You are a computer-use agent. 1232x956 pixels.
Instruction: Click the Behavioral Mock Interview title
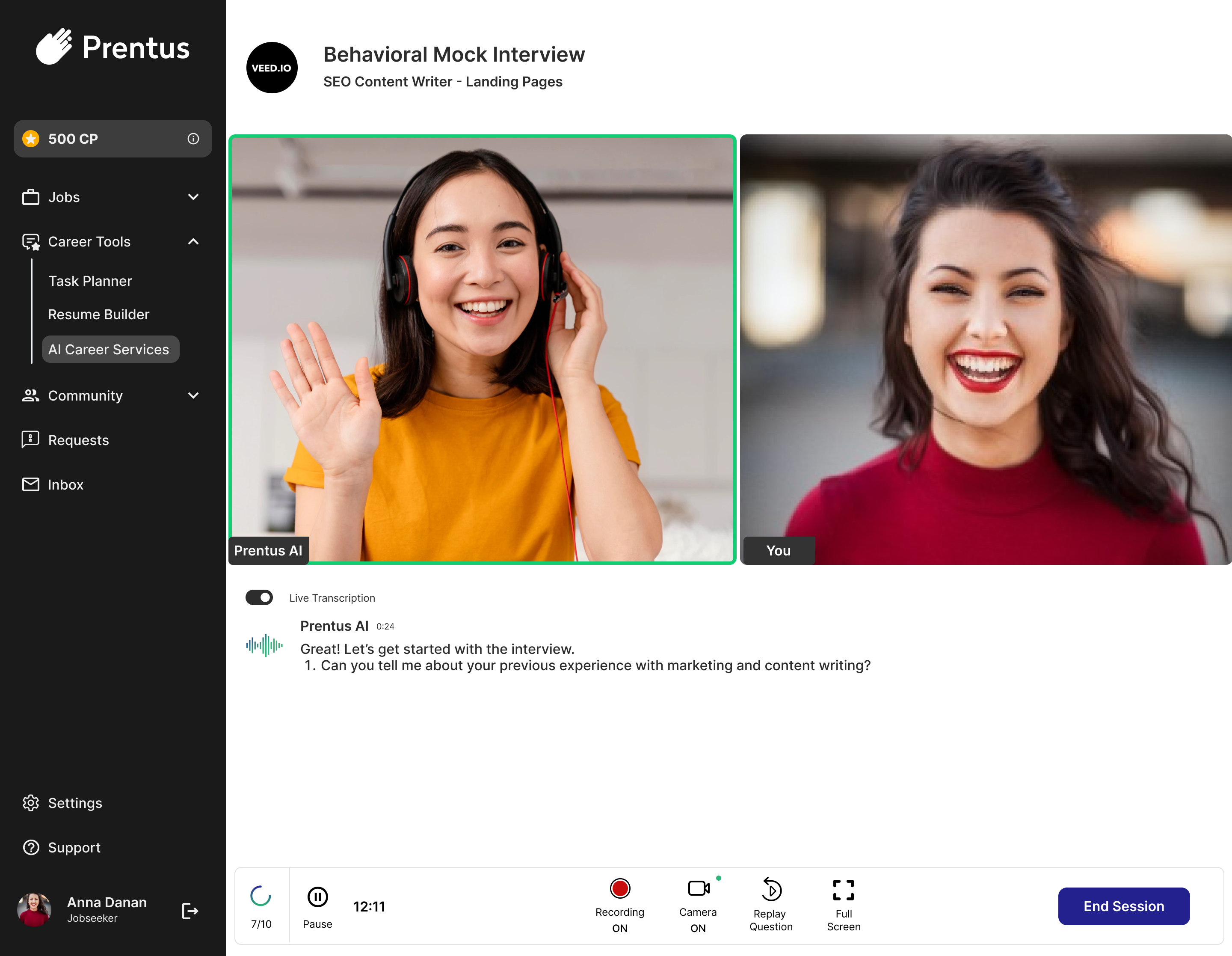click(x=454, y=54)
